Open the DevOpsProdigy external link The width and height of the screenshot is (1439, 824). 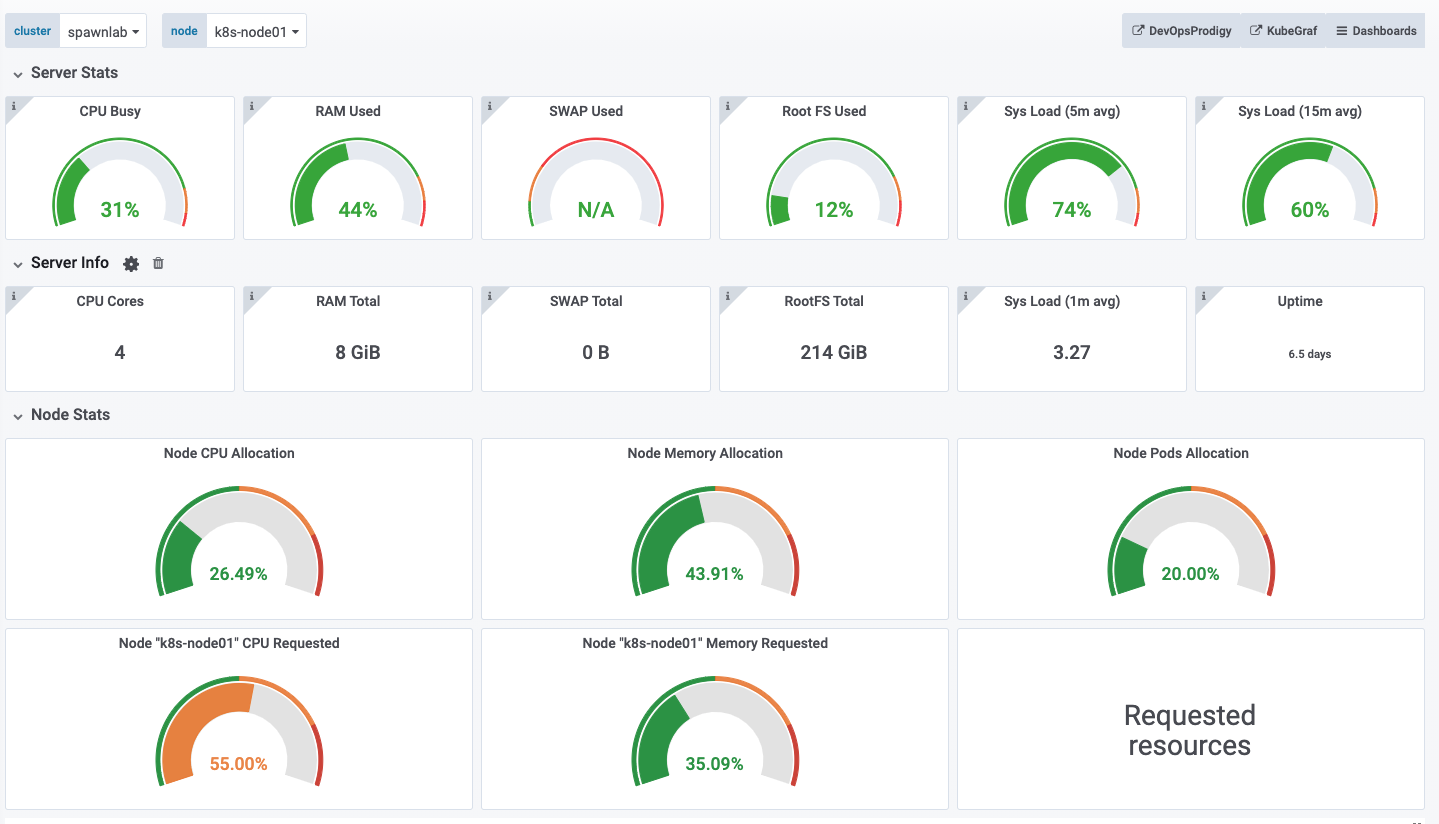click(x=1181, y=31)
